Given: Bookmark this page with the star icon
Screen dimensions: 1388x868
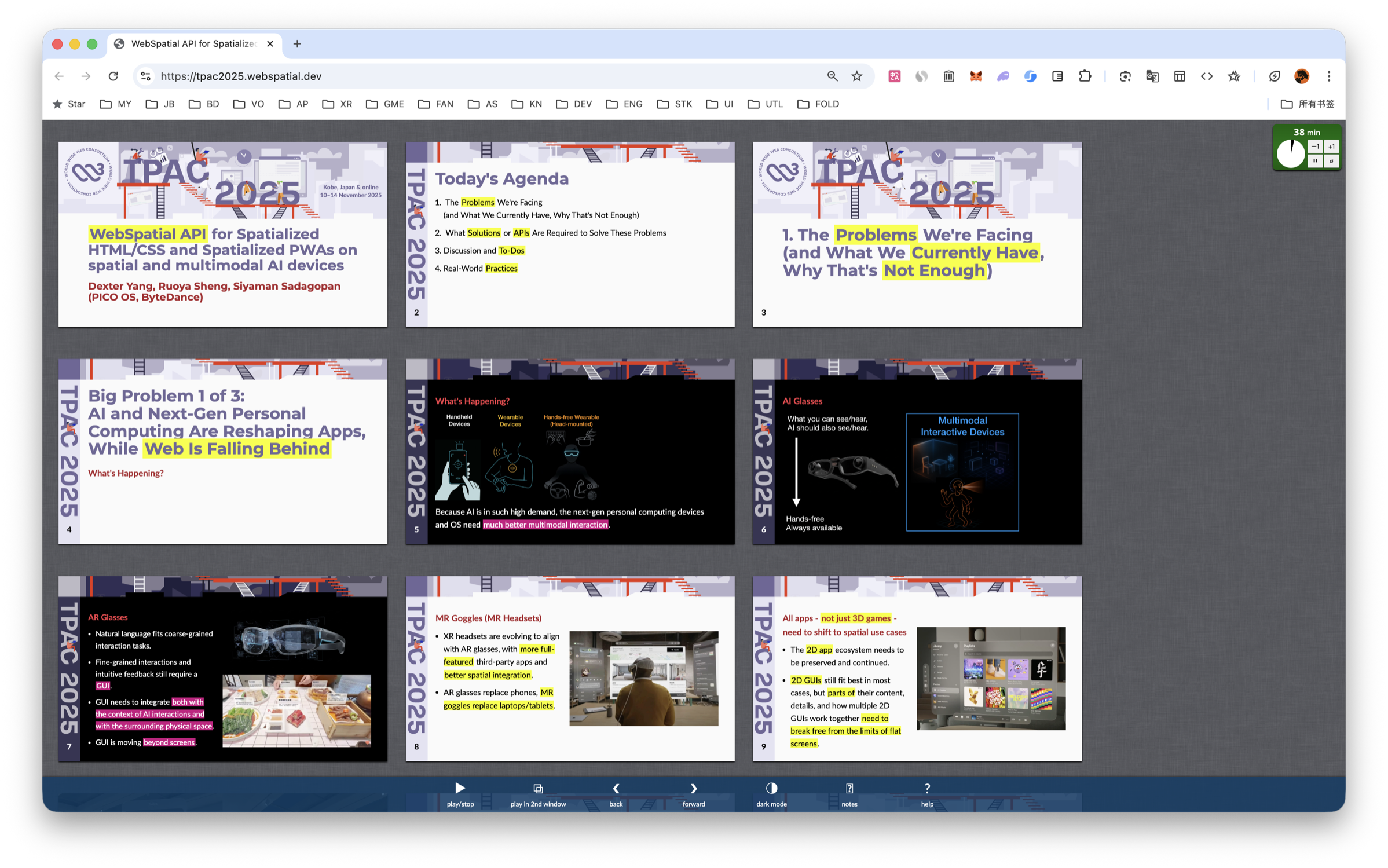Looking at the screenshot, I should (x=856, y=76).
